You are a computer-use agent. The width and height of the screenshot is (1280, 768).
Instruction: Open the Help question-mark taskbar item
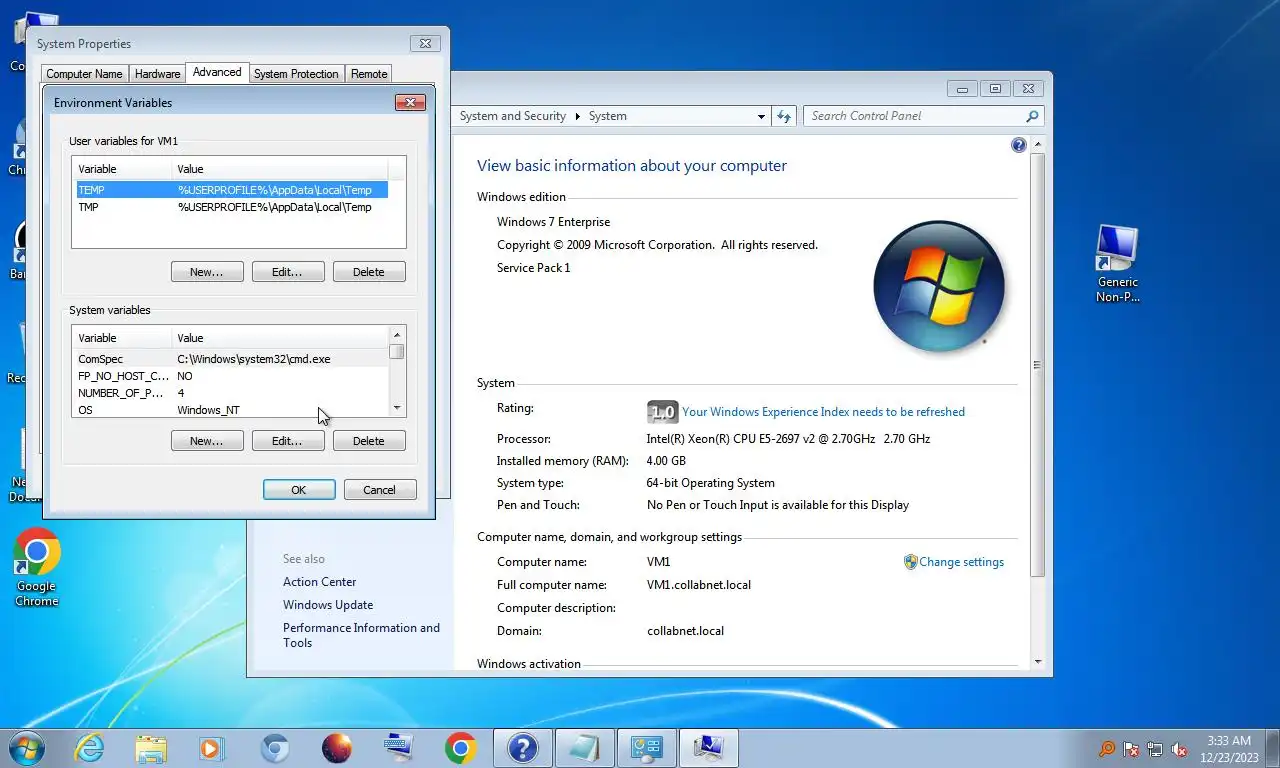523,748
